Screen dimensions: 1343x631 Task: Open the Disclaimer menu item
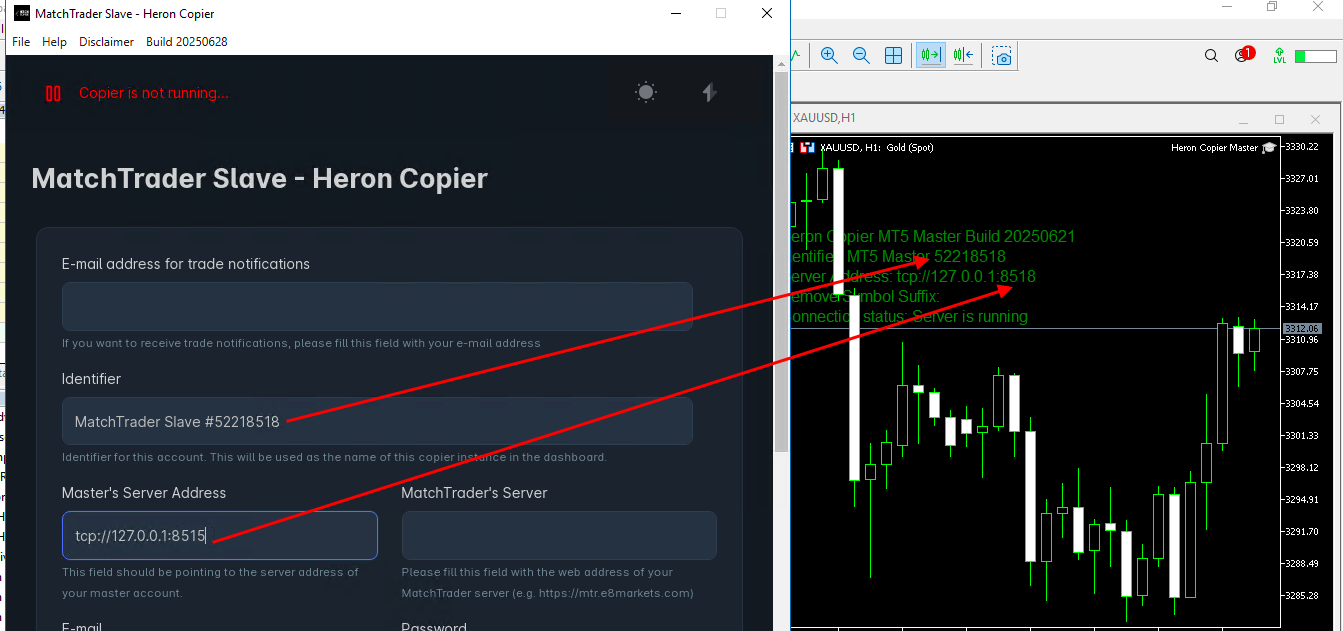click(106, 42)
